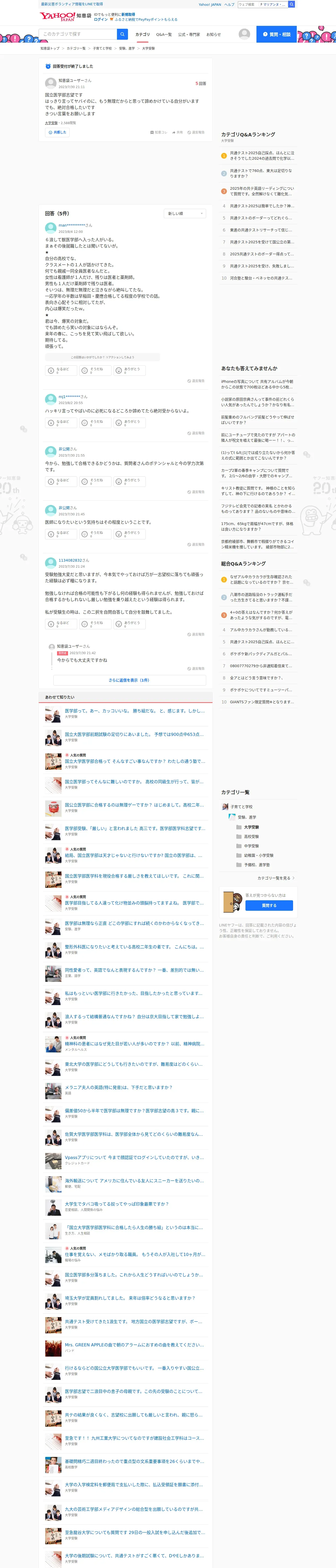Open the カテゴリ tab in header navigation

point(142,35)
